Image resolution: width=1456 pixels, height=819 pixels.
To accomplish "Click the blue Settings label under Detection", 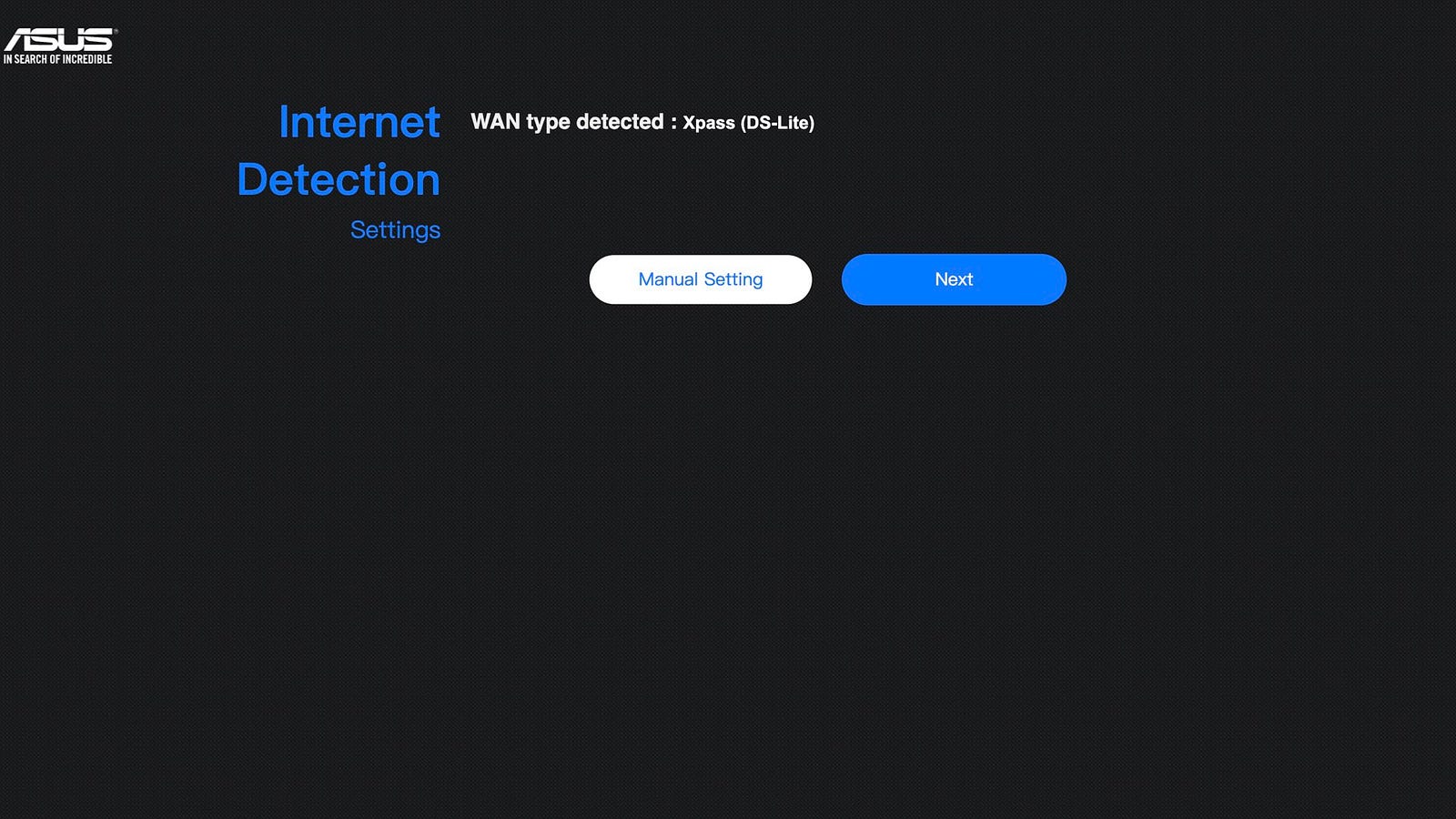I will point(395,230).
